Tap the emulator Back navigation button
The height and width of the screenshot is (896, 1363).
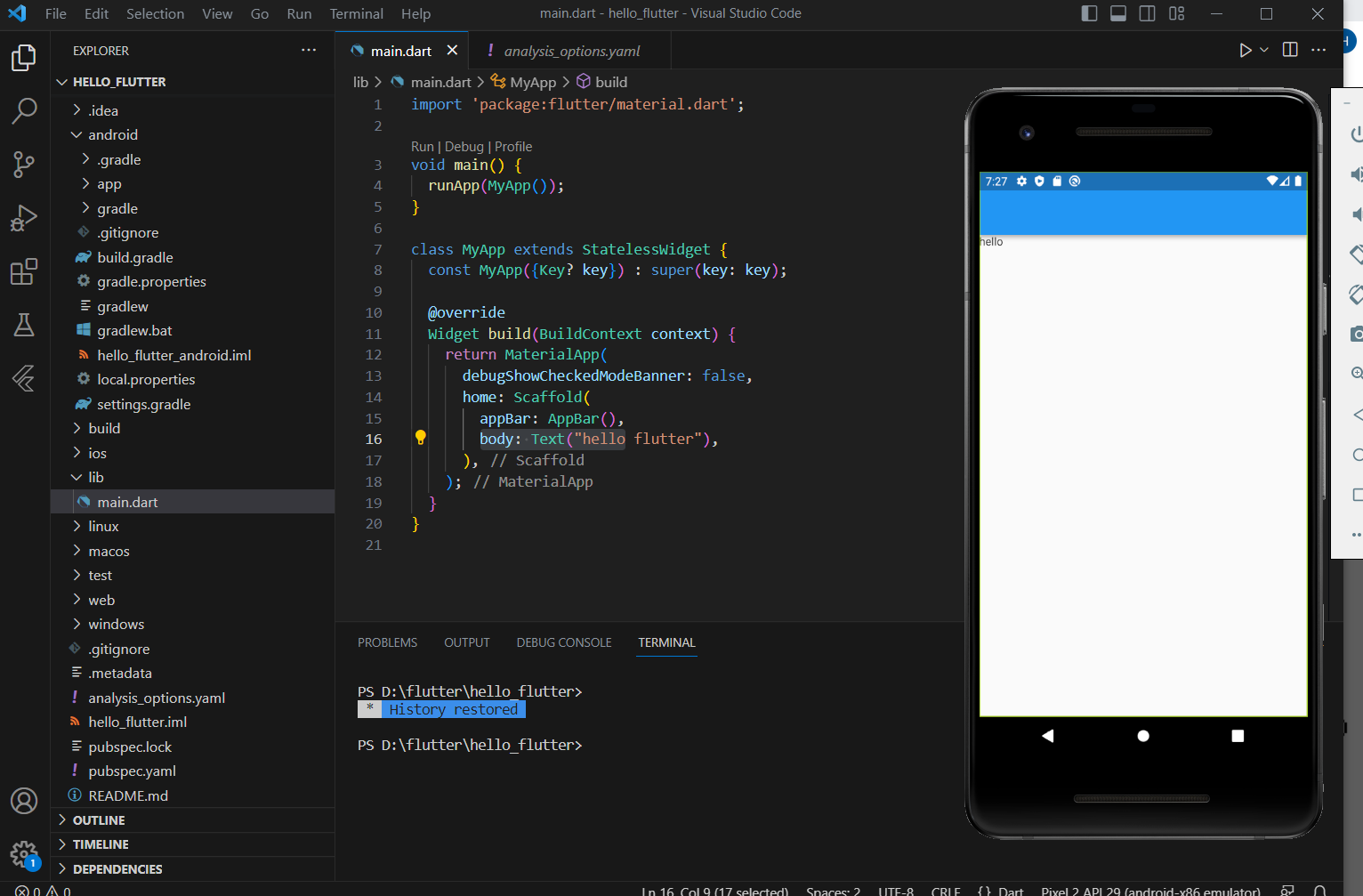pos(1048,736)
